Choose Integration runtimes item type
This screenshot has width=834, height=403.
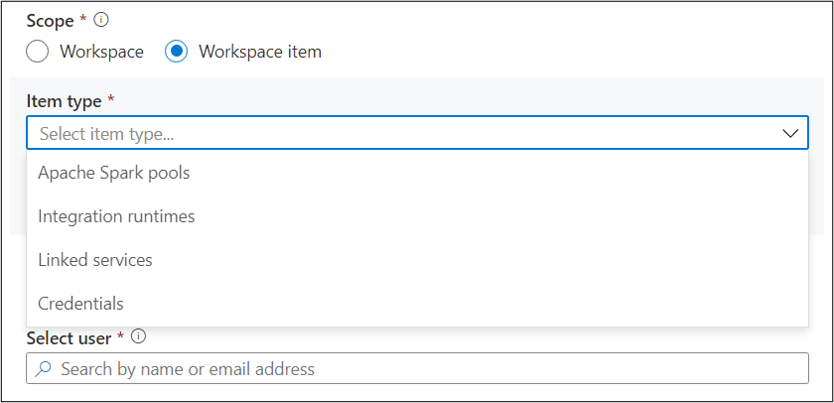116,216
